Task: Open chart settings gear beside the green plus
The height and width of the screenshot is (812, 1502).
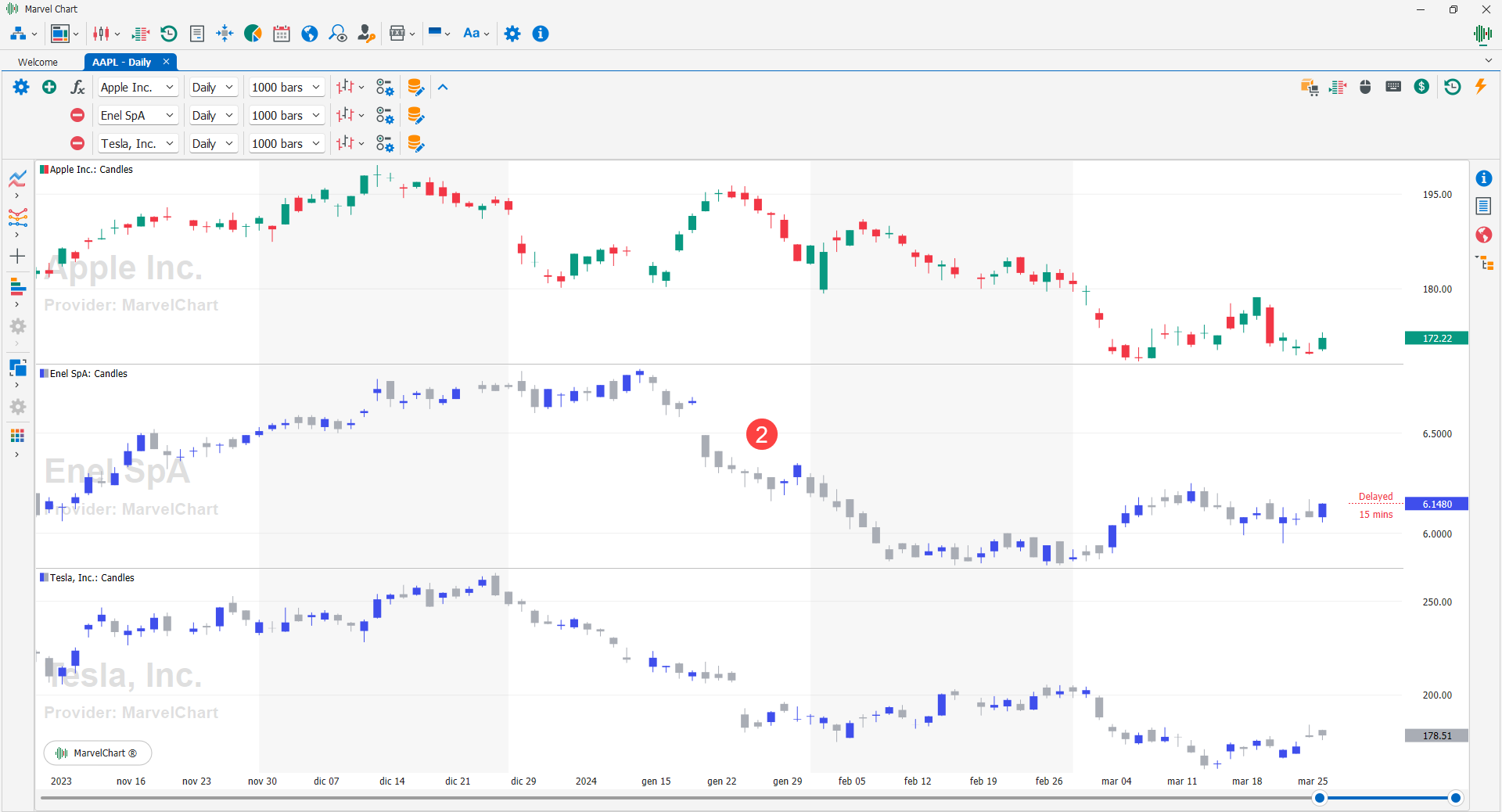Action: pos(21,87)
